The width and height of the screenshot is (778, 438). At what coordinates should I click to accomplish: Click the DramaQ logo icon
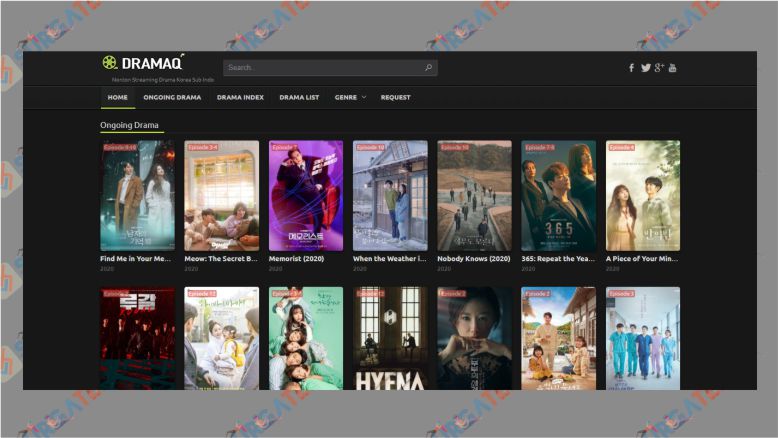[x=109, y=63]
